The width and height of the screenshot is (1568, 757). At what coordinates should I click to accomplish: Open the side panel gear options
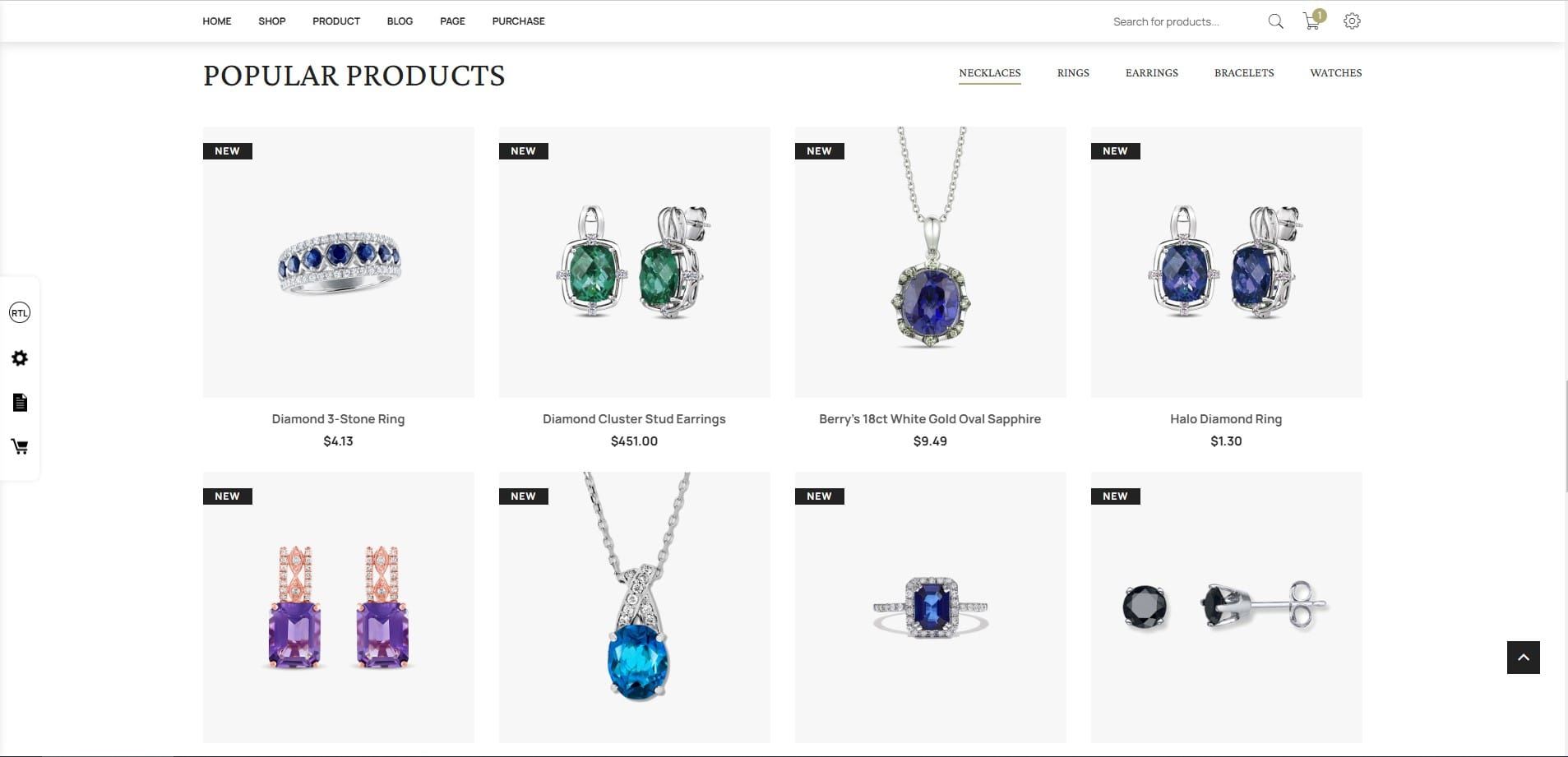click(20, 358)
